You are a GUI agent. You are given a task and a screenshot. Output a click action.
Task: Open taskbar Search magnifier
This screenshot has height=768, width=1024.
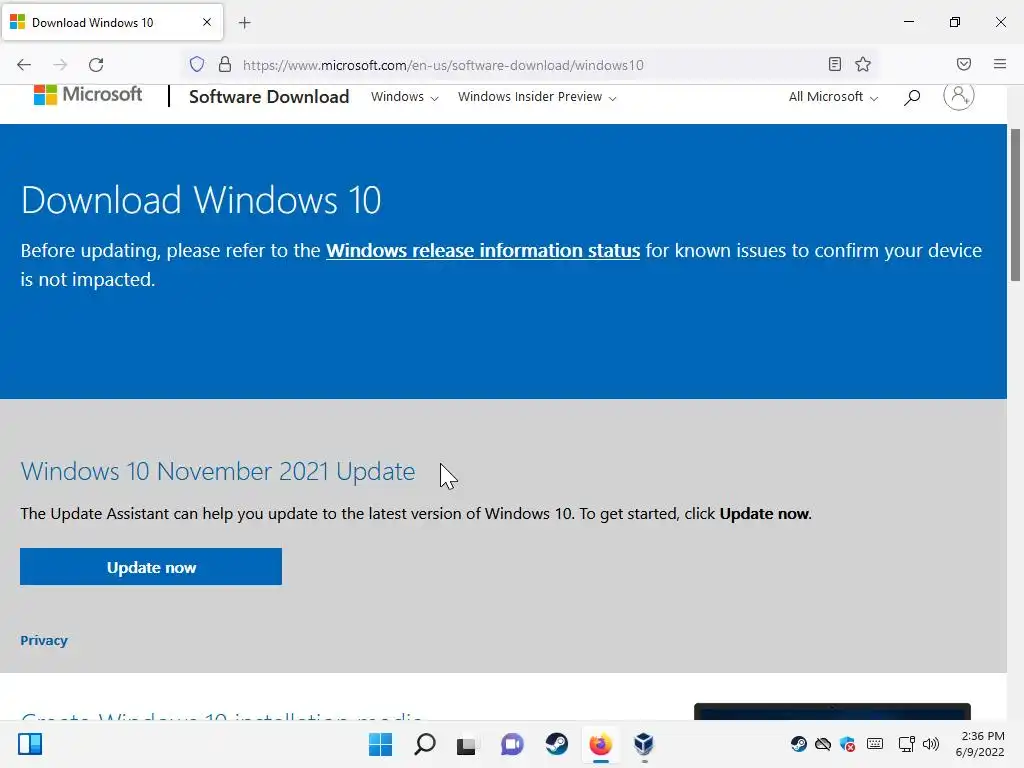(424, 744)
